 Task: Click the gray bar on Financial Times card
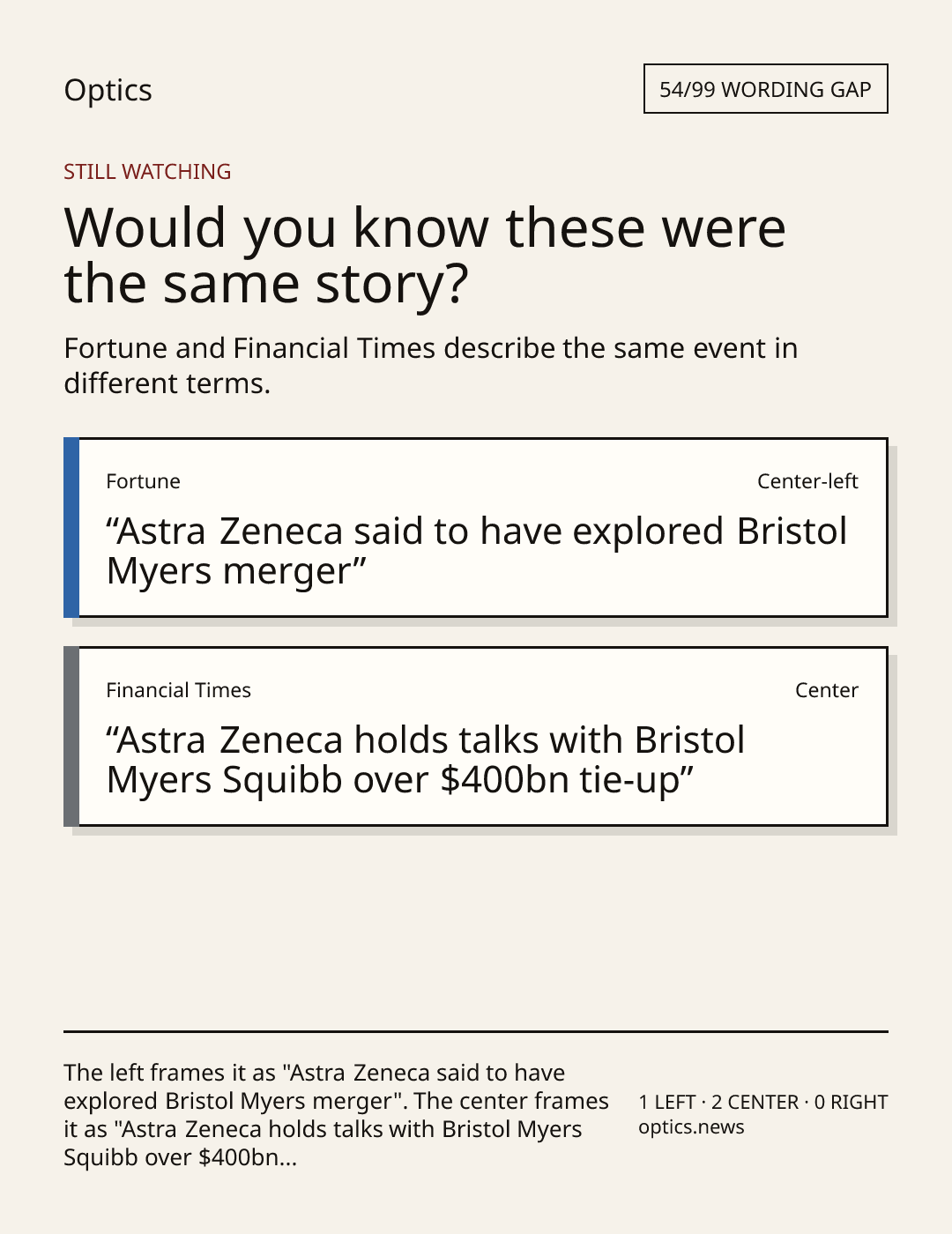click(x=71, y=736)
